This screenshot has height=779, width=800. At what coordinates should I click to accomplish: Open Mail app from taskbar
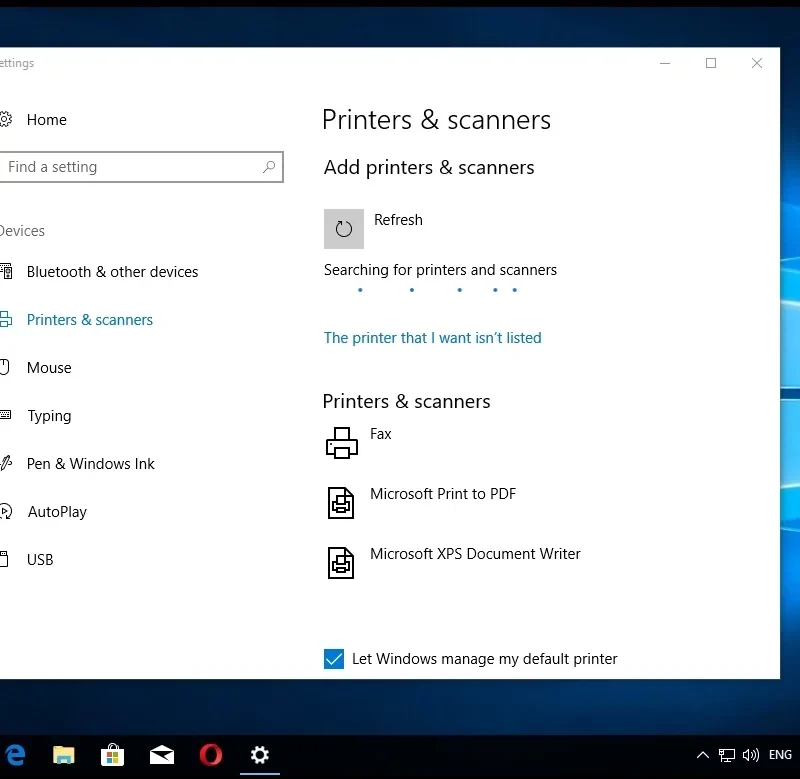click(162, 755)
